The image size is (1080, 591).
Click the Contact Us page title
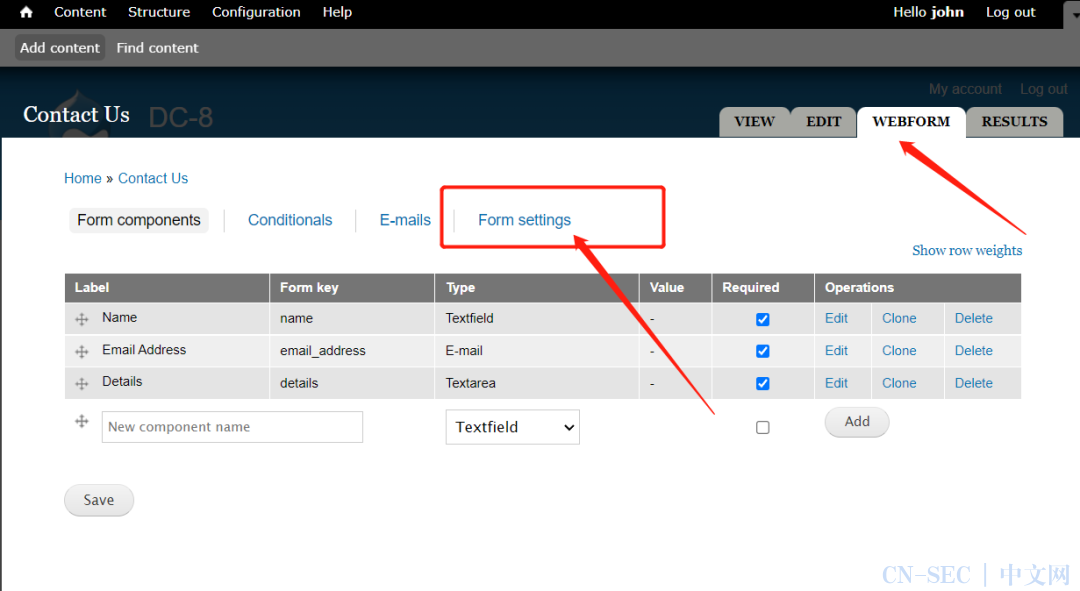point(76,114)
